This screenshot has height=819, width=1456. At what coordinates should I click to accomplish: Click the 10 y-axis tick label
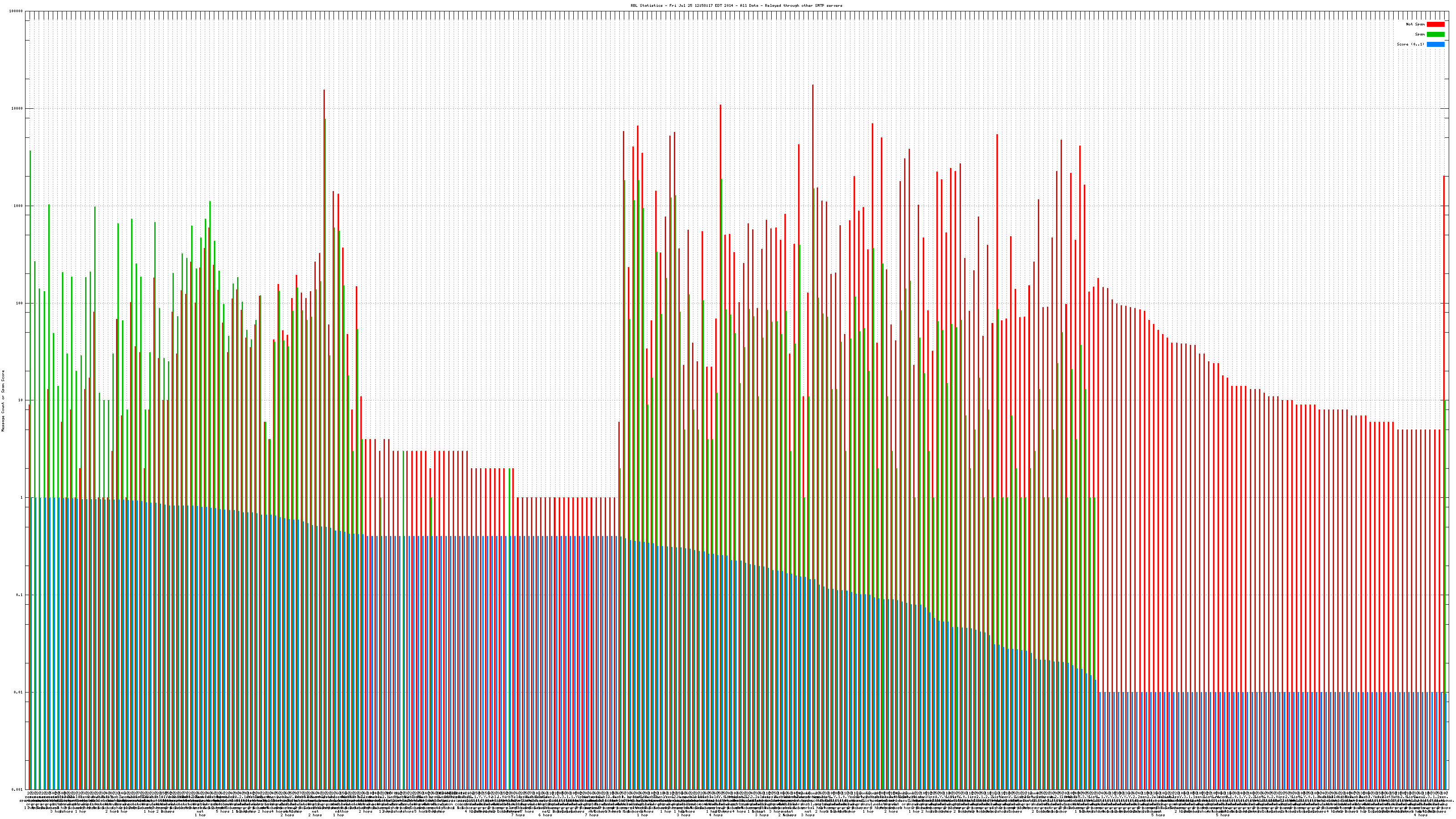coord(21,400)
